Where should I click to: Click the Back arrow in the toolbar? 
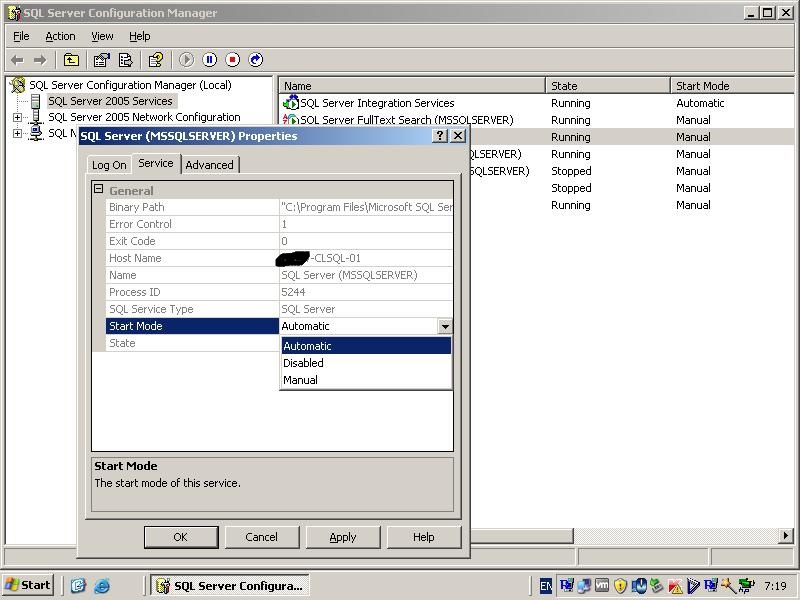click(x=17, y=60)
